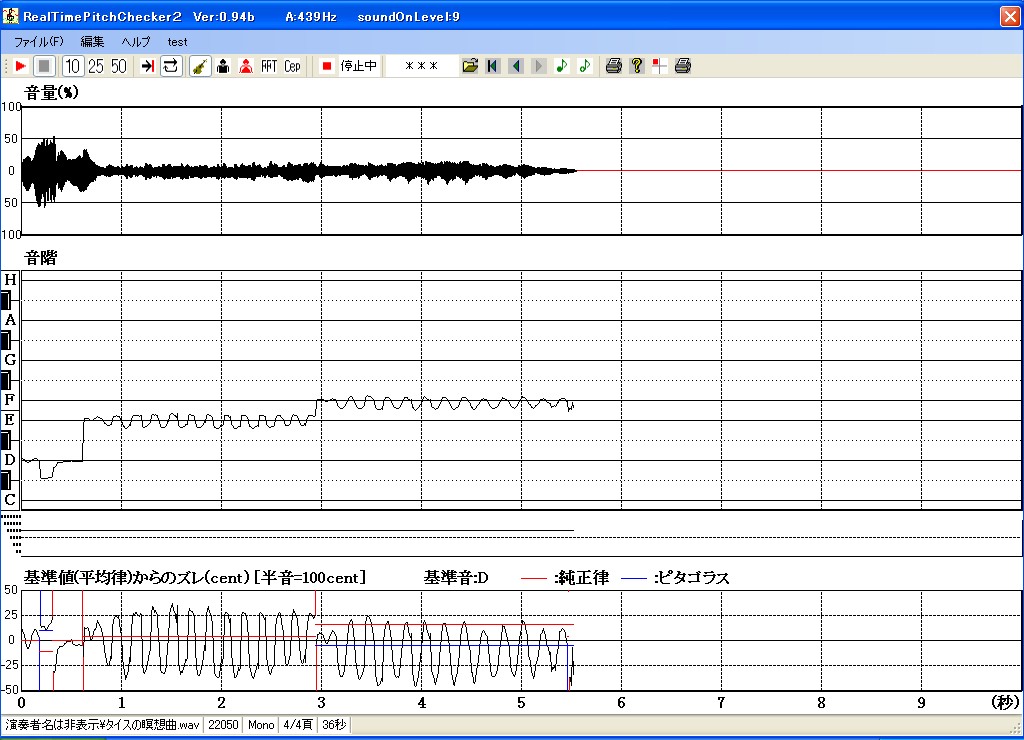Click the black piano key between D and C
The height and width of the screenshot is (740, 1024).
click(x=6, y=481)
